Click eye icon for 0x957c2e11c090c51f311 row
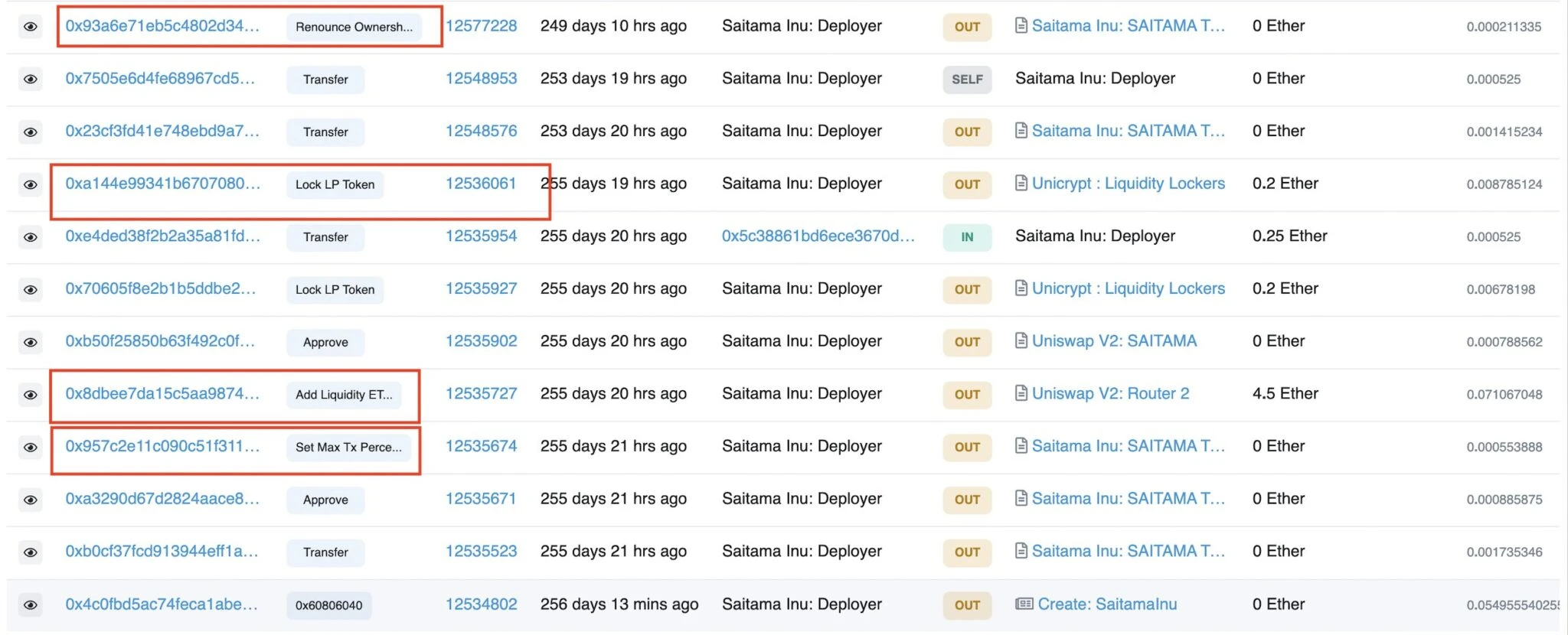Screen dimensions: 1568x635 30,448
